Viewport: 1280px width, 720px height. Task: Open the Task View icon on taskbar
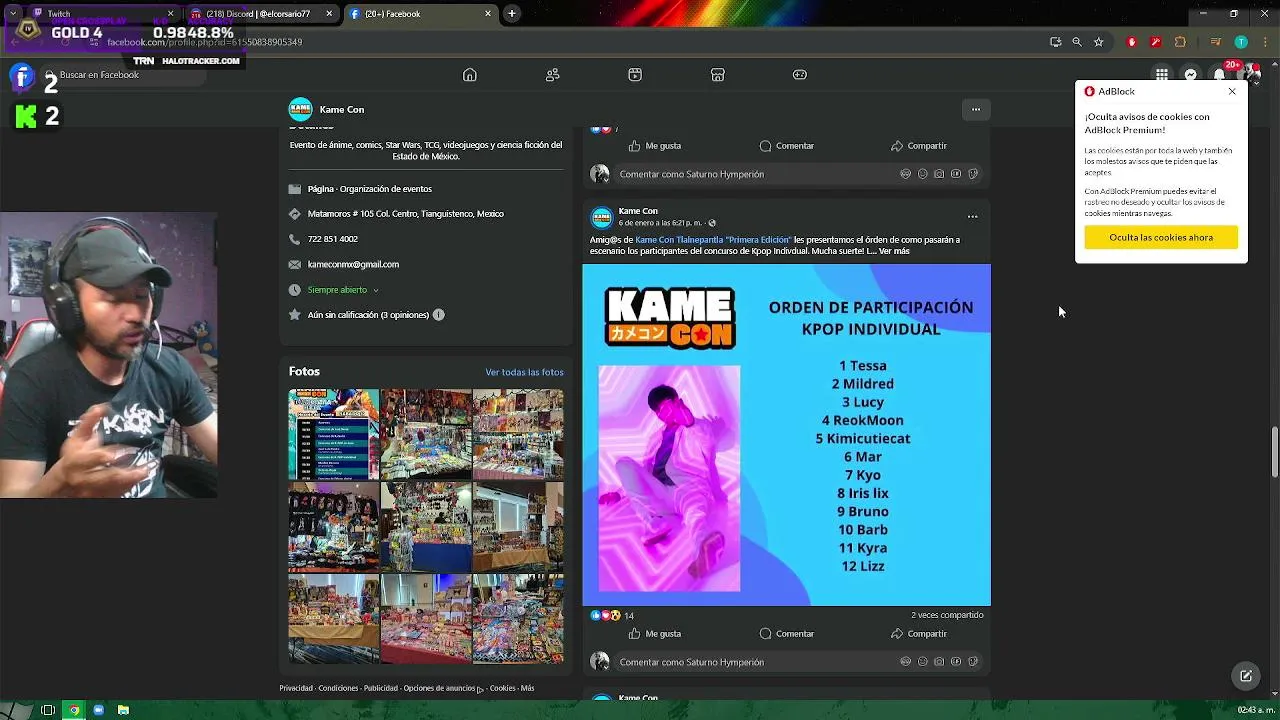(47, 710)
